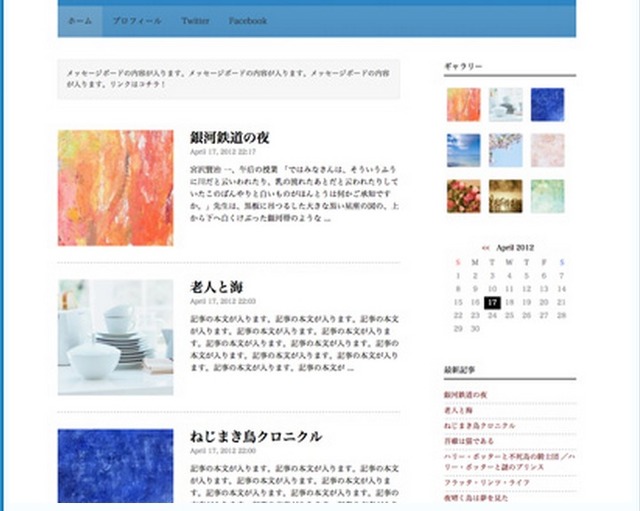Go to previous month in calendar
640x511 pixels.
[486, 248]
